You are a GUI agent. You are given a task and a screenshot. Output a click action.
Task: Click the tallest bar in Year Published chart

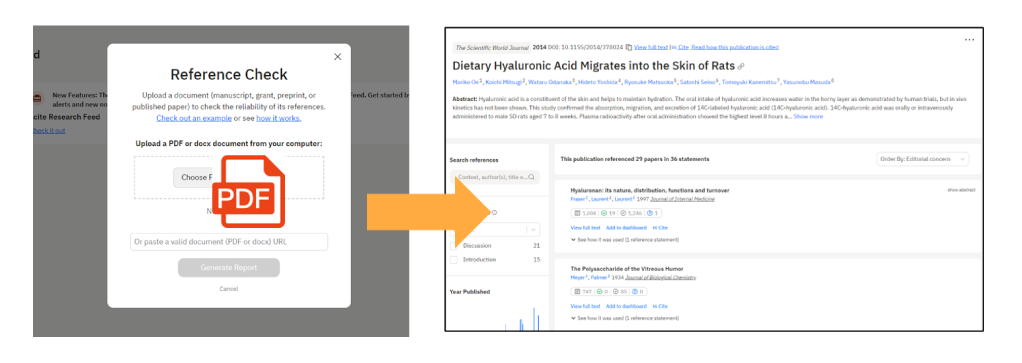[534, 319]
